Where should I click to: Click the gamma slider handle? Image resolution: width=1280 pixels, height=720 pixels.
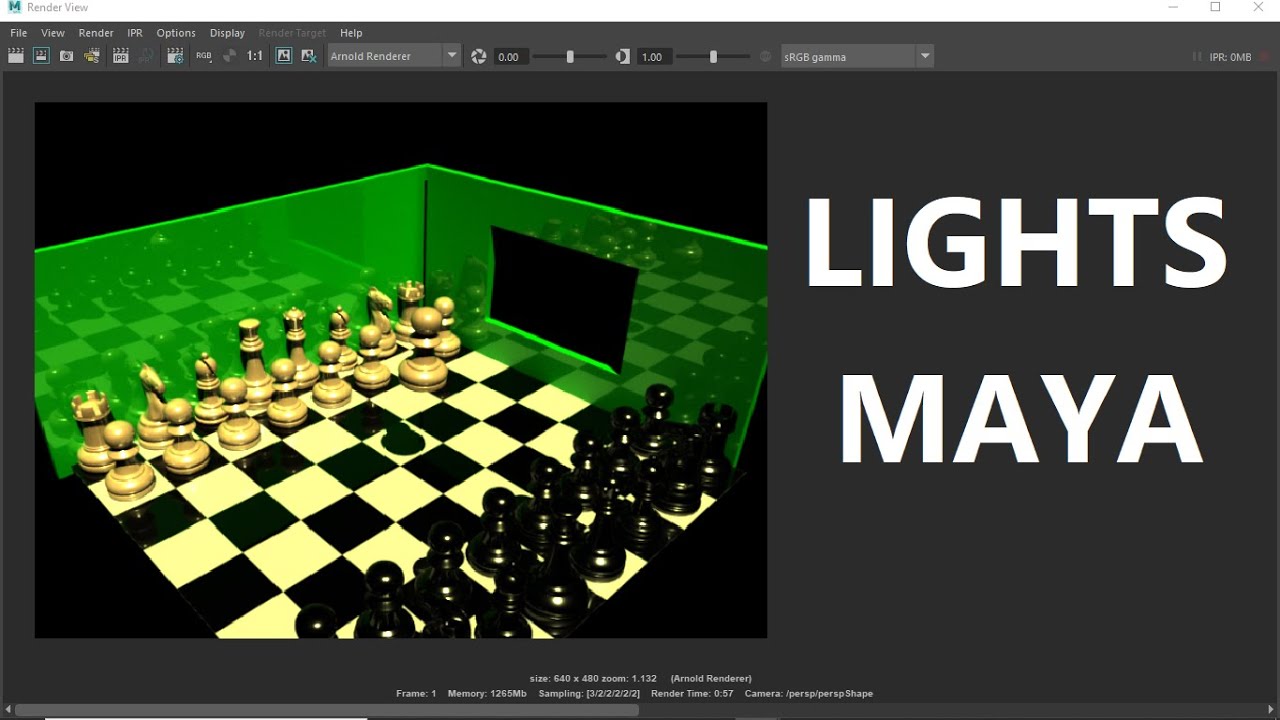click(x=713, y=57)
